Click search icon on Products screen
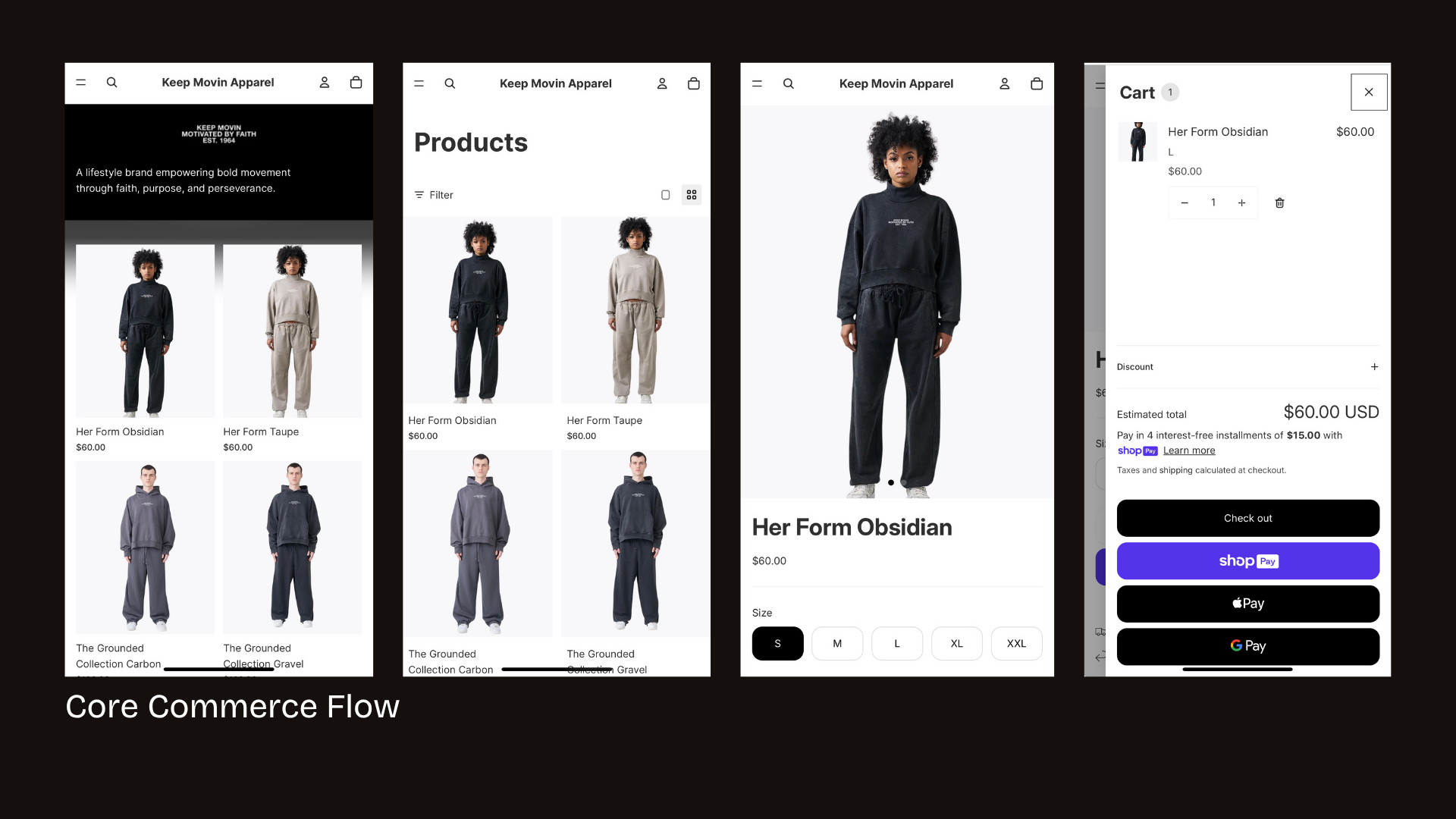This screenshot has height=819, width=1456. point(450,83)
